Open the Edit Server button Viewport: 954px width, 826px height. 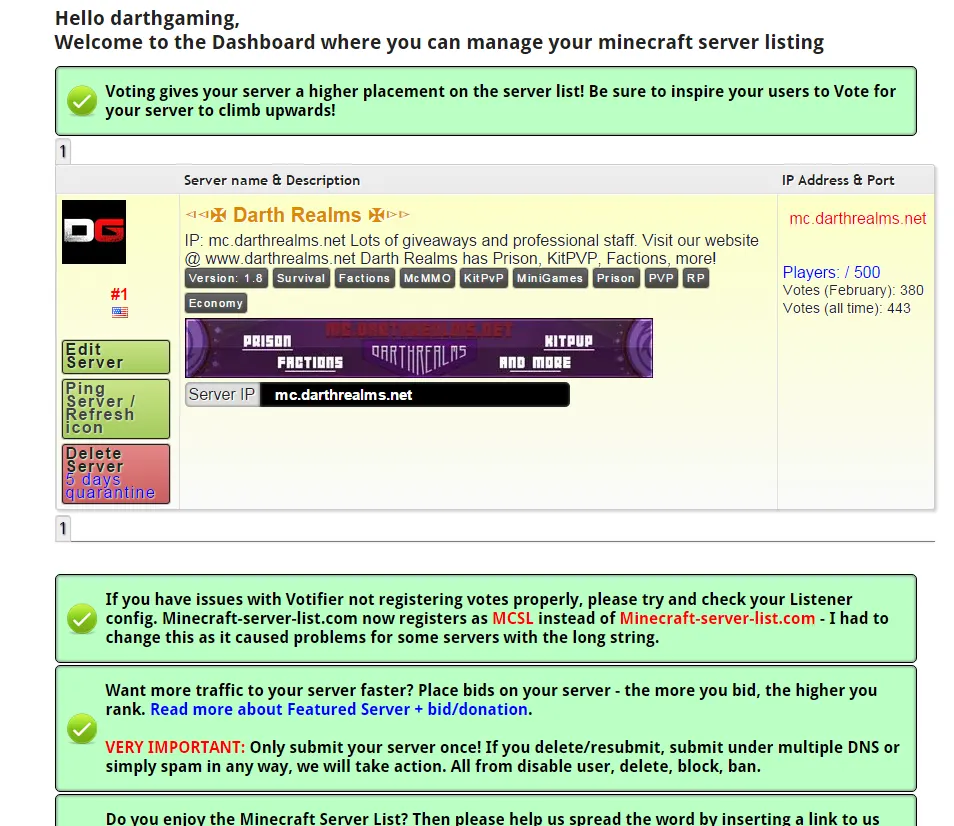coord(116,356)
